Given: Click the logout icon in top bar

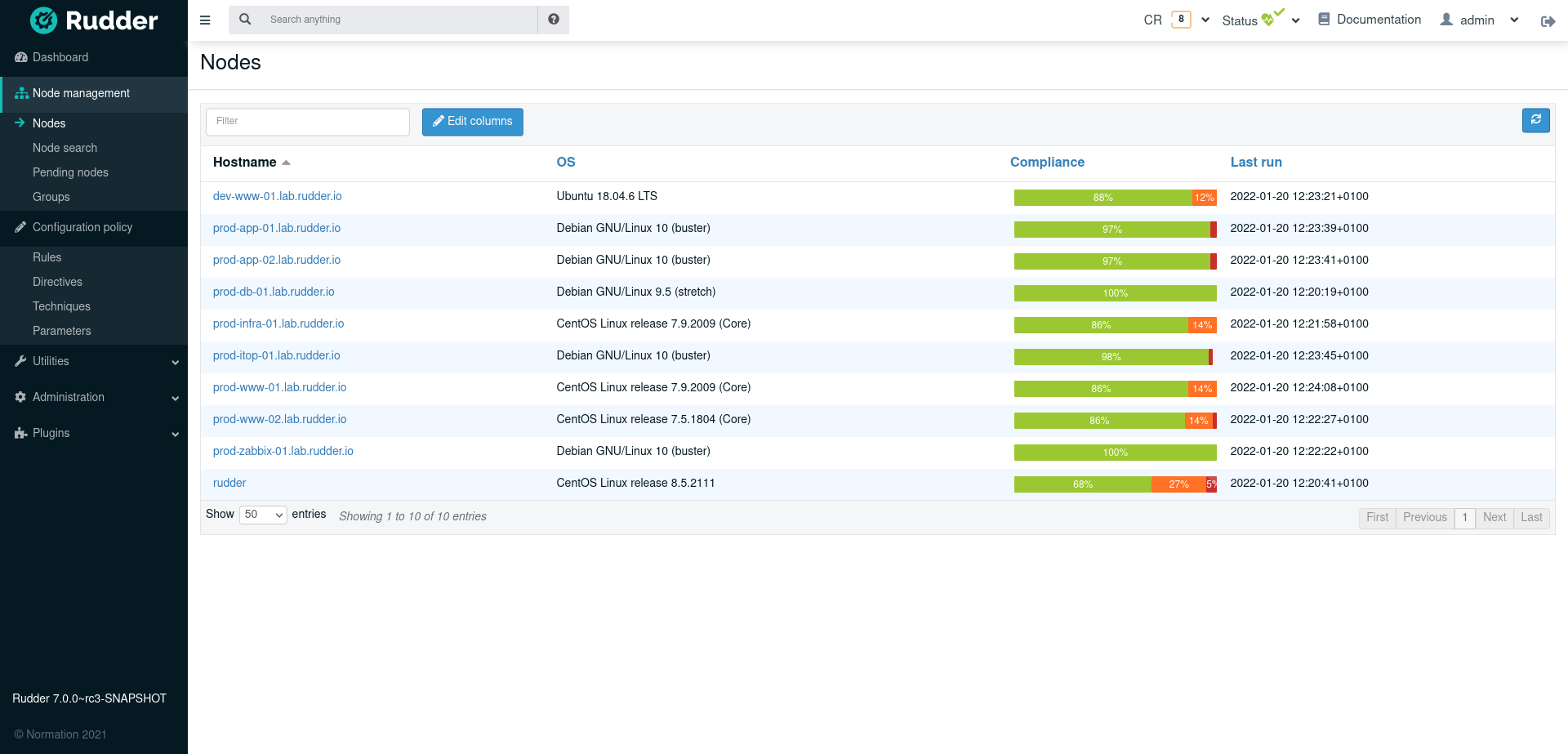Looking at the screenshot, I should [1548, 21].
